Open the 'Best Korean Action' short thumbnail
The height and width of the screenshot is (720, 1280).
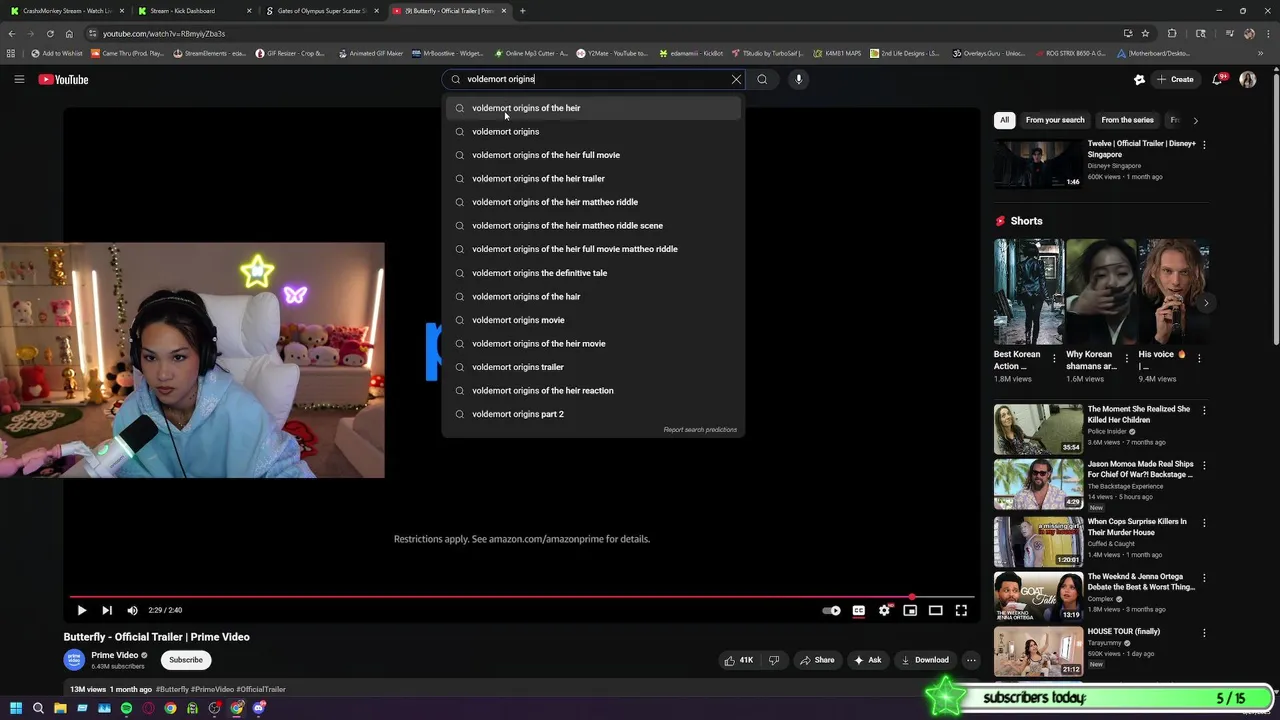pos(1029,292)
